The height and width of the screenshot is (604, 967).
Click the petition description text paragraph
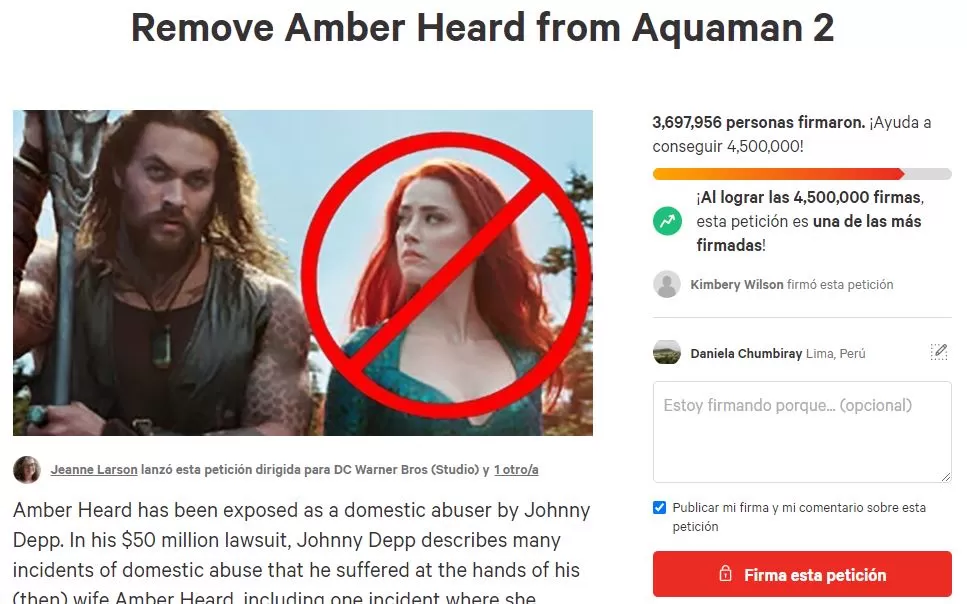[302, 552]
